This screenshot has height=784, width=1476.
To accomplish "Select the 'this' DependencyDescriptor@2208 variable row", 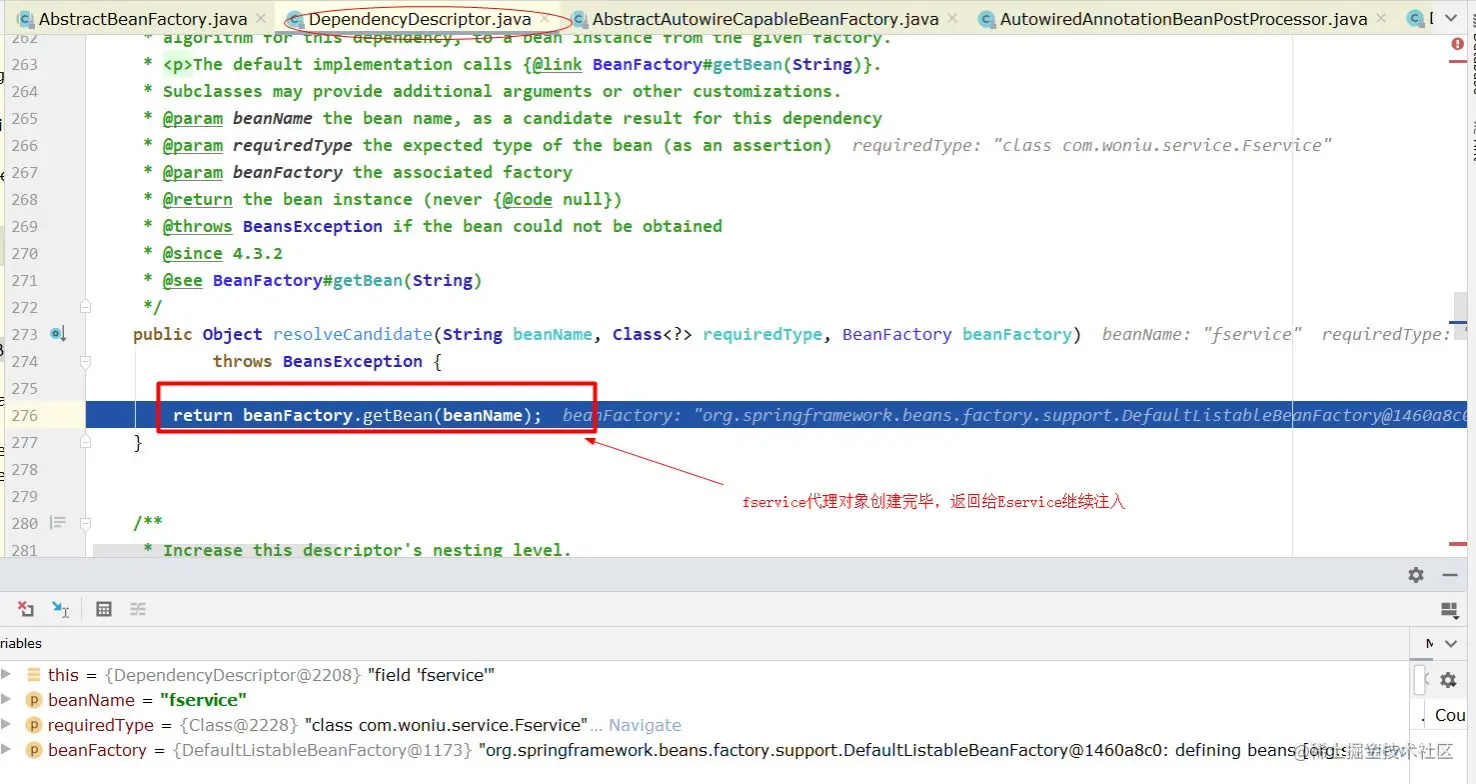I will (x=705, y=675).
